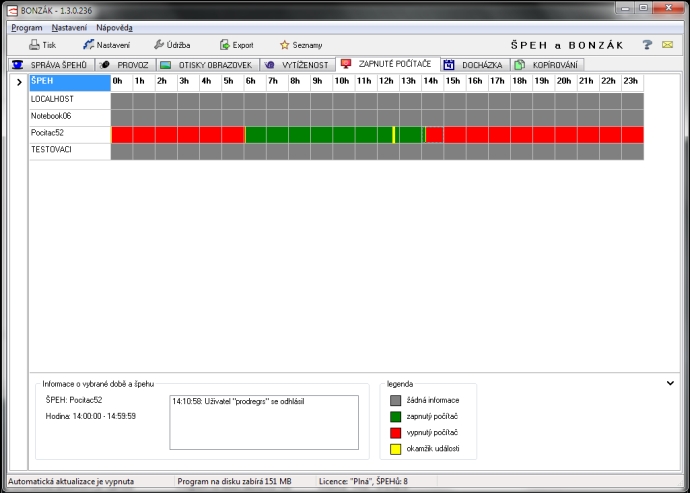This screenshot has width=690, height=493.
Task: Click 'Program na disku zabírá 151 MB' status
Action: pyautogui.click(x=234, y=482)
